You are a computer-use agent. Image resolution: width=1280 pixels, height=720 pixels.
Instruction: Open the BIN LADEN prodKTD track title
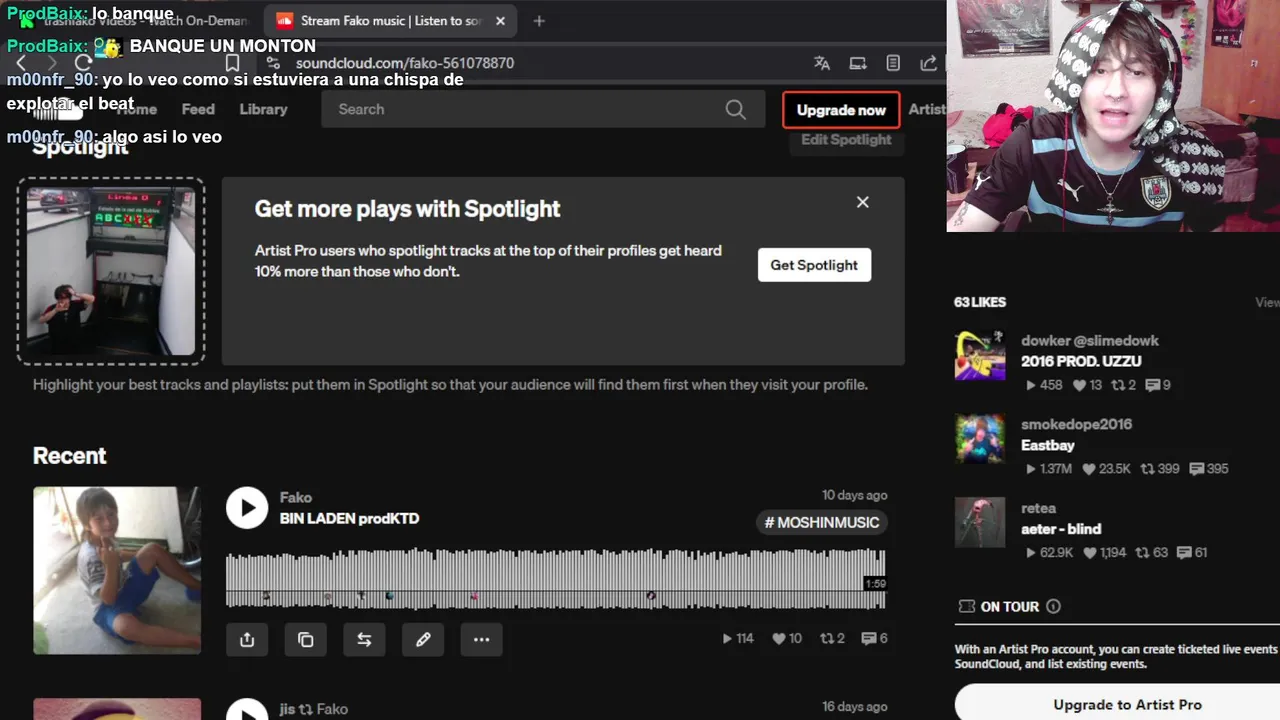pyautogui.click(x=349, y=518)
